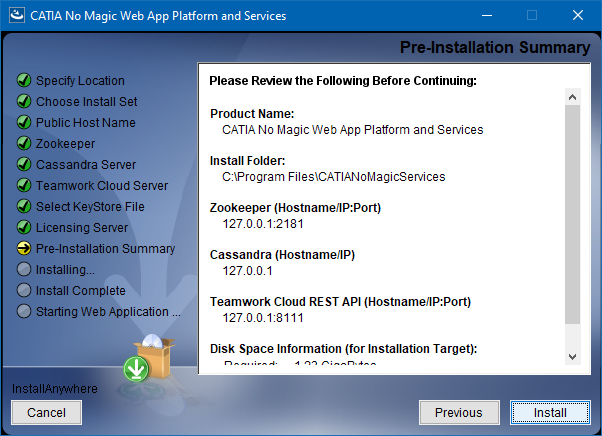Click the checkmark icon beside Licensing Server
This screenshot has height=436, width=602.
pyautogui.click(x=24, y=228)
